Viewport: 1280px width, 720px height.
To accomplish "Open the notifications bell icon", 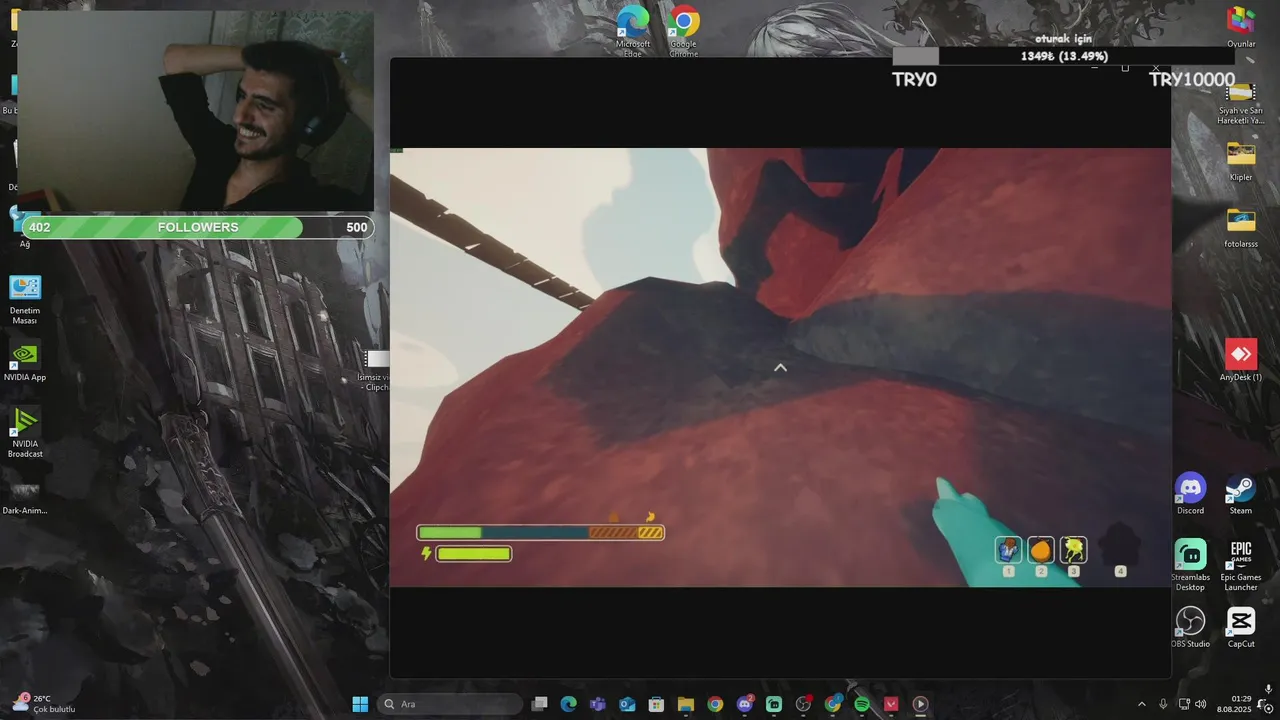I will click(1267, 707).
